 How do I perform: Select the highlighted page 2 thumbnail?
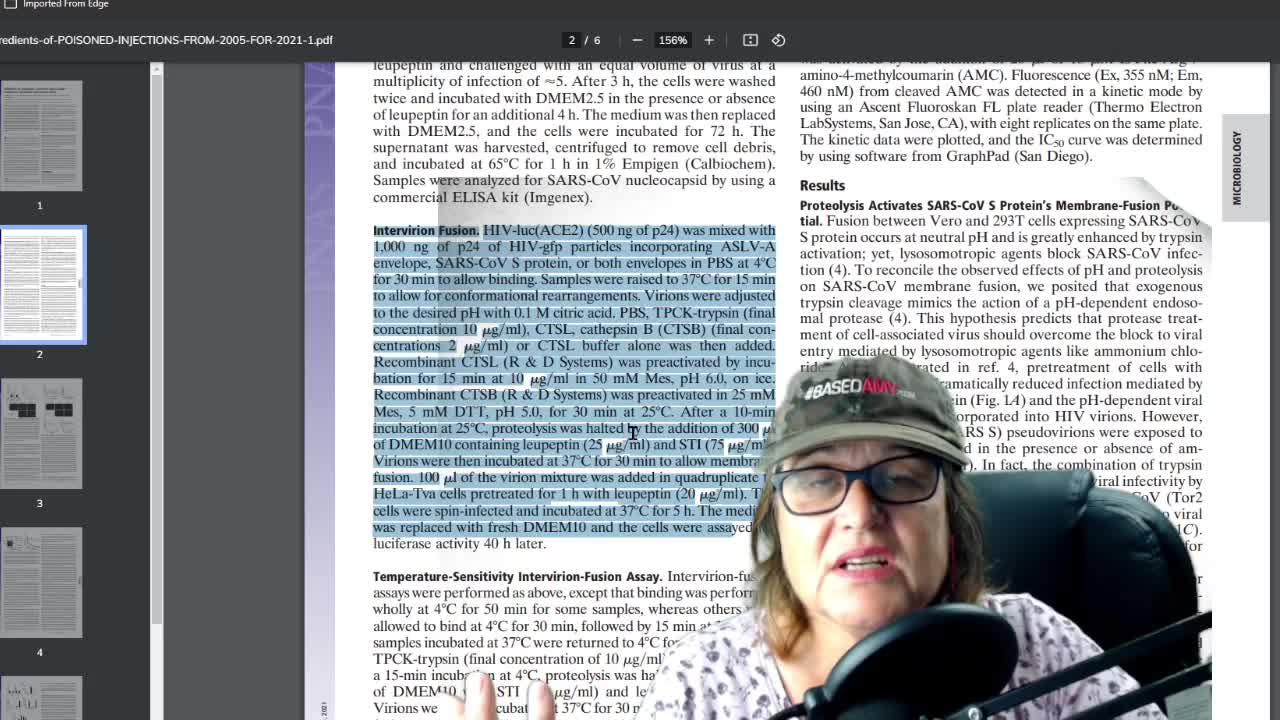point(42,284)
